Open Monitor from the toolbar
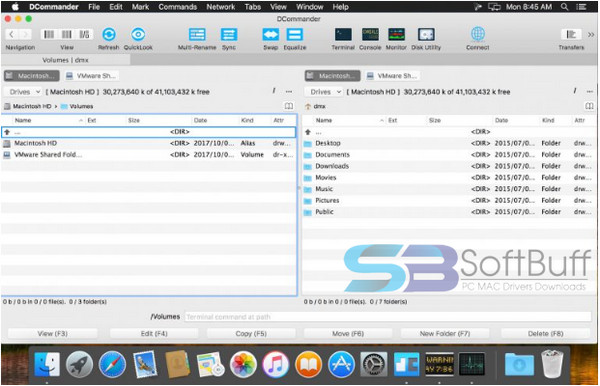The image size is (600, 386). pyautogui.click(x=396, y=34)
